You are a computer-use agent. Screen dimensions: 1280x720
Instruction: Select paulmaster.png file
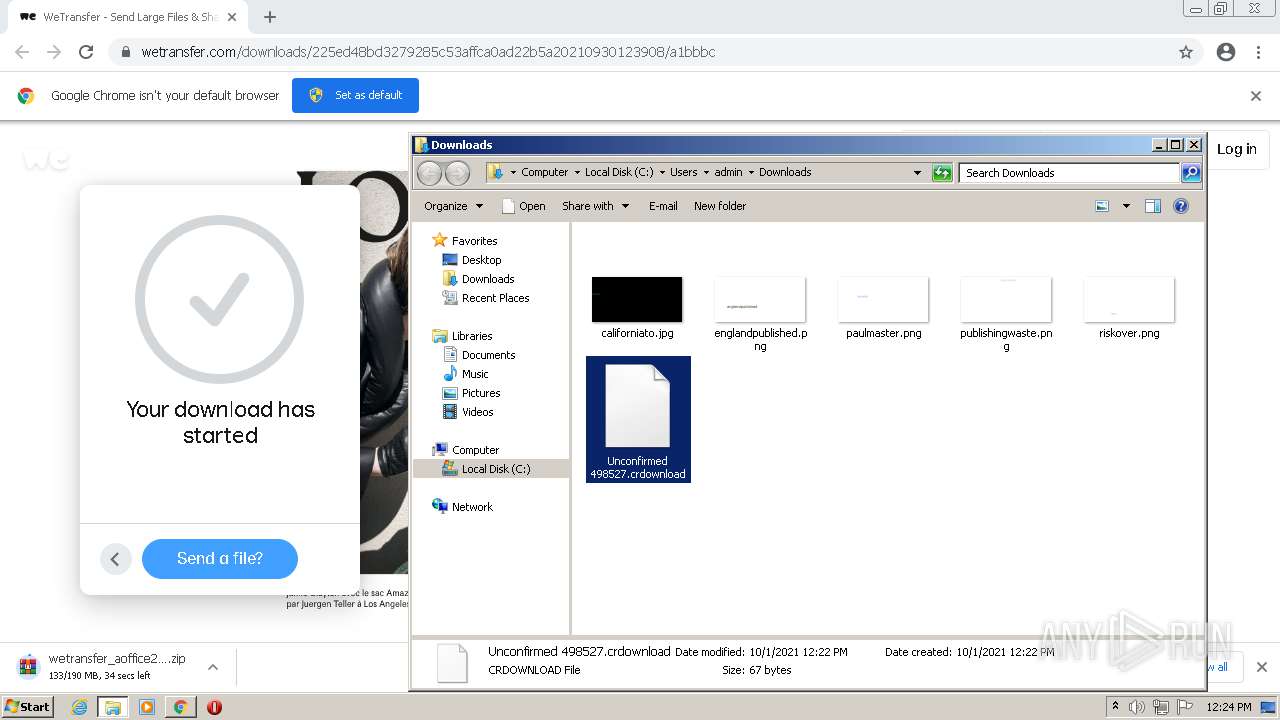click(x=883, y=308)
